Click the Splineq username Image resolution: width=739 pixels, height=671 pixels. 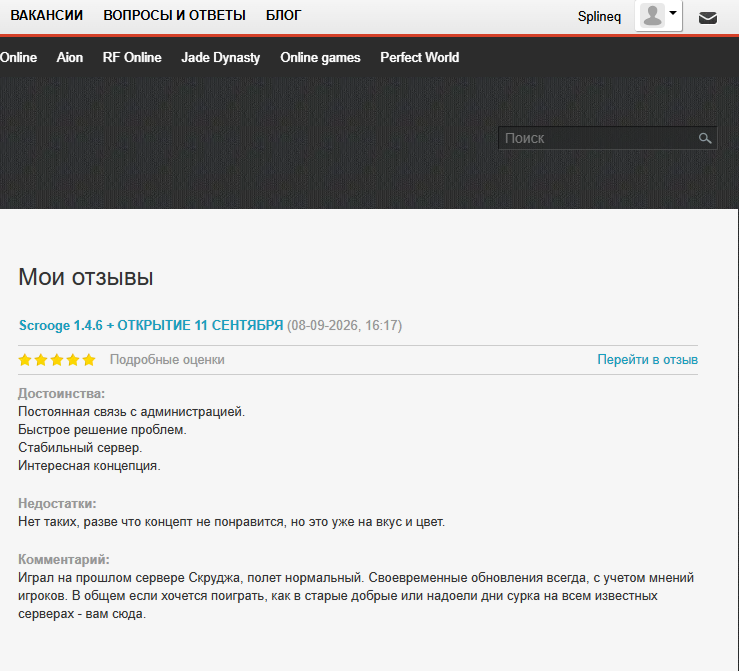pos(599,16)
